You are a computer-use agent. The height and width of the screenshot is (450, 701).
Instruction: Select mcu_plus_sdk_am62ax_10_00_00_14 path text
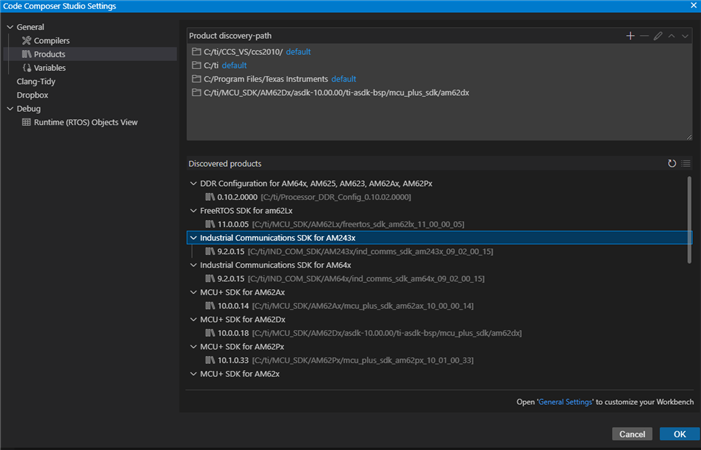coord(363,306)
